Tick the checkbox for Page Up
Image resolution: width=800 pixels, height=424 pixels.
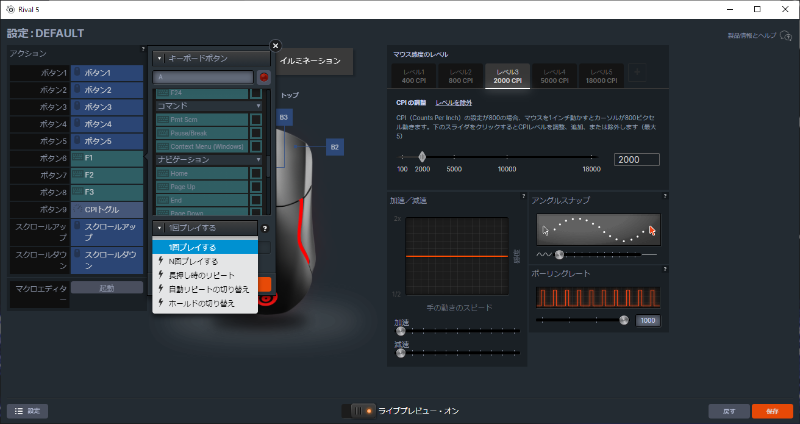[256, 187]
